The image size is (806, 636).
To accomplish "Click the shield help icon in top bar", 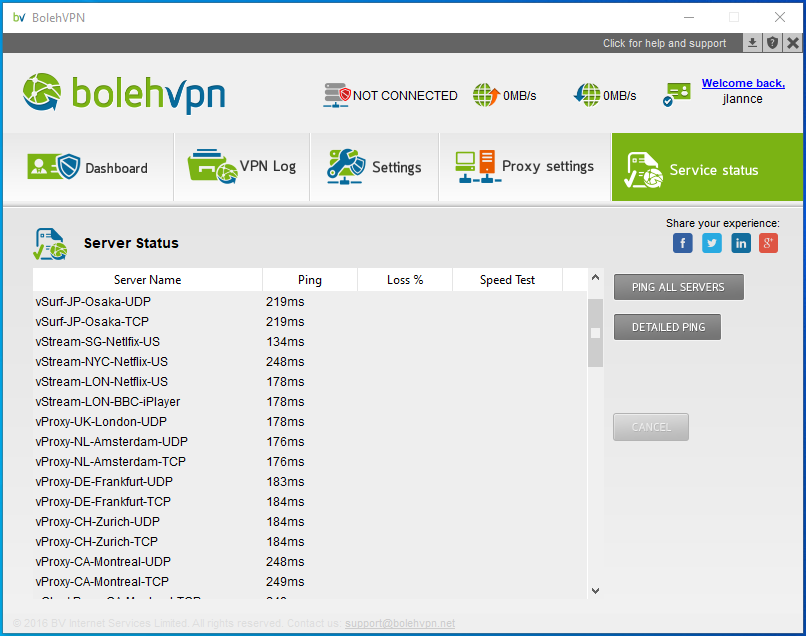I will tap(772, 43).
